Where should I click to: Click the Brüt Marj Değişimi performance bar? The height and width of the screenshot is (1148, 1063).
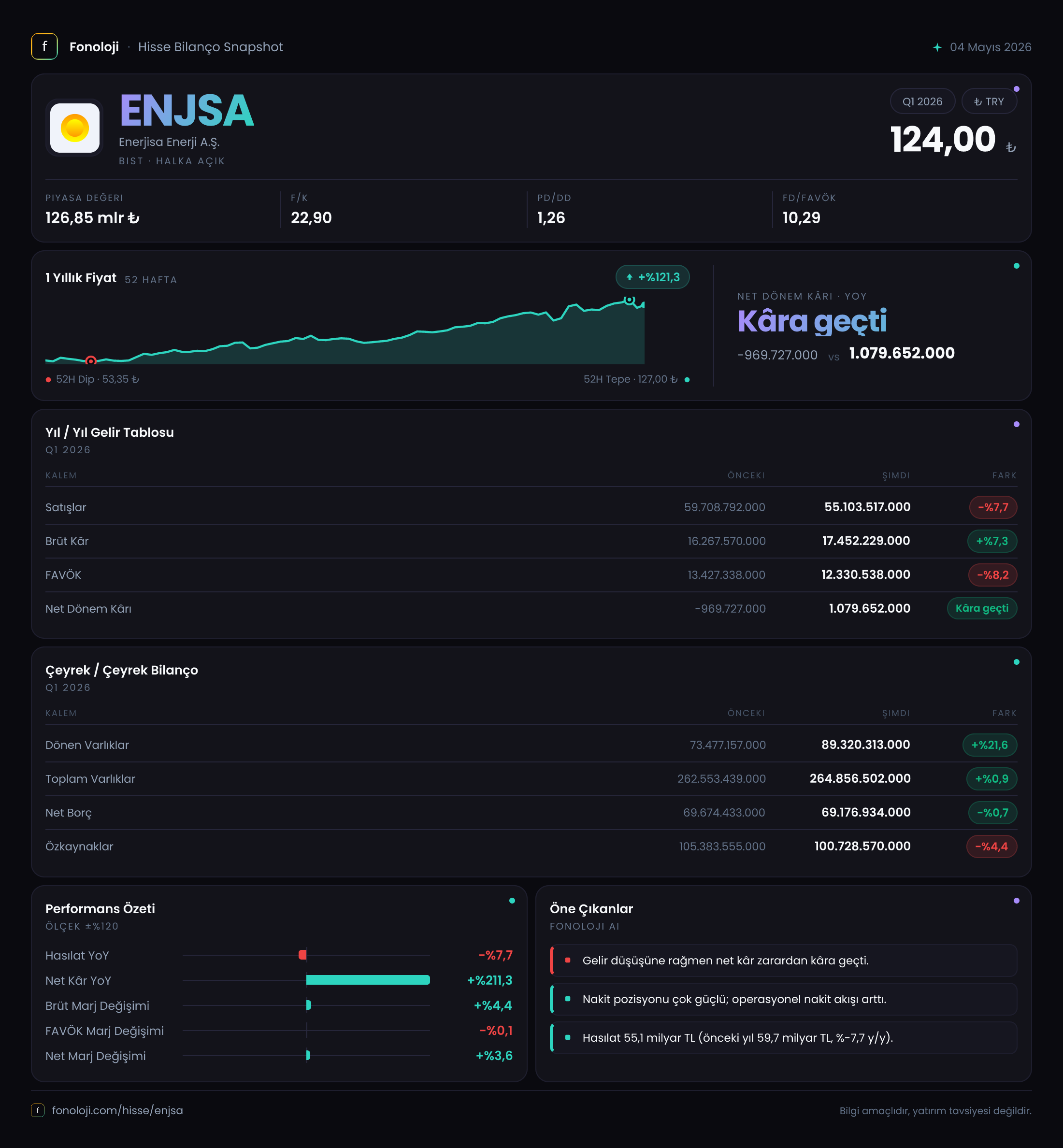[309, 1005]
